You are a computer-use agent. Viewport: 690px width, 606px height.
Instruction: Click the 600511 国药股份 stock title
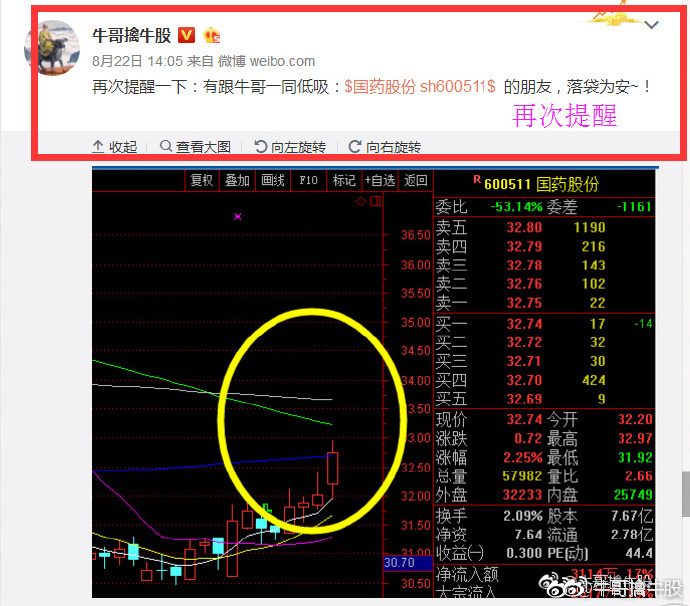(541, 184)
